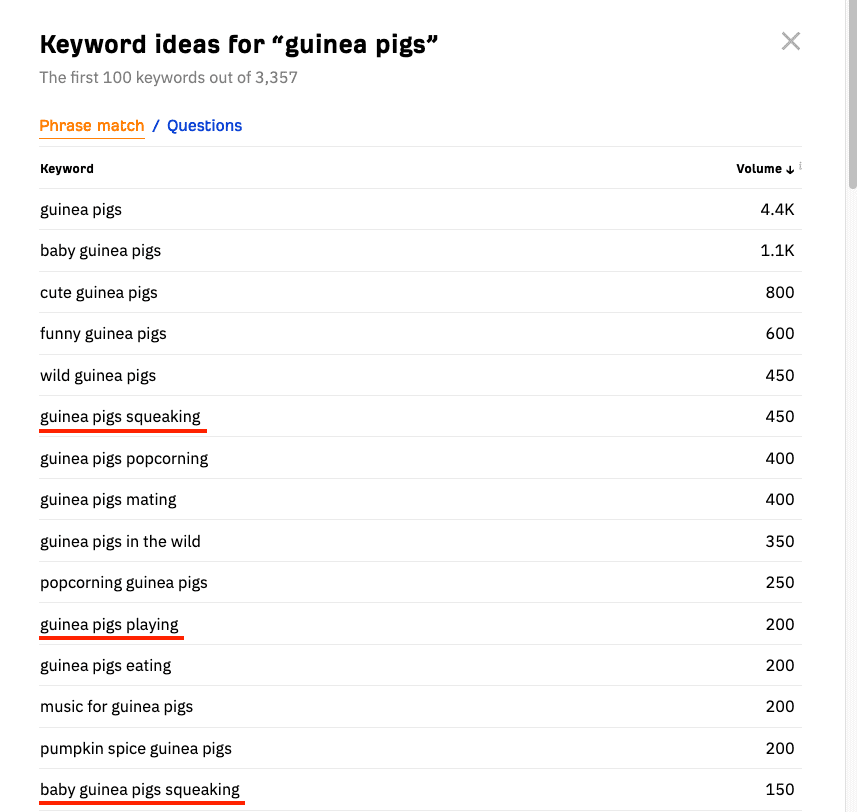Open the Volume column info icon
The width and height of the screenshot is (857, 812).
click(800, 165)
